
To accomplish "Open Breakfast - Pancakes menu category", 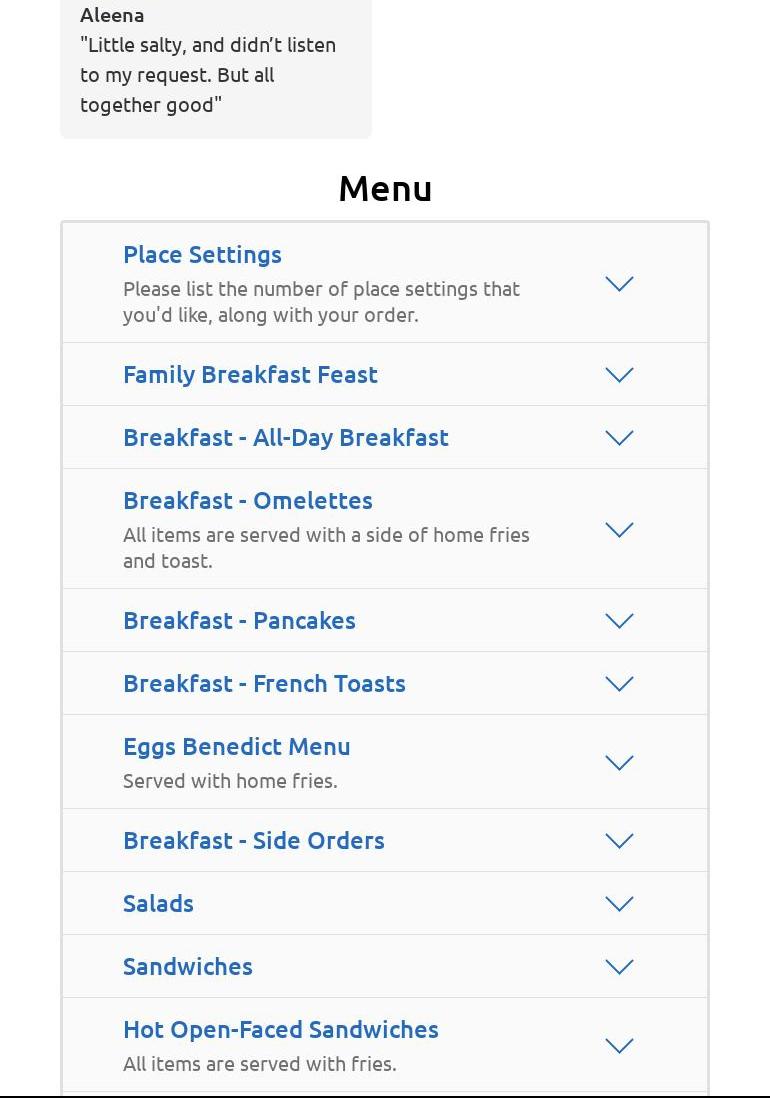I will pos(239,620).
